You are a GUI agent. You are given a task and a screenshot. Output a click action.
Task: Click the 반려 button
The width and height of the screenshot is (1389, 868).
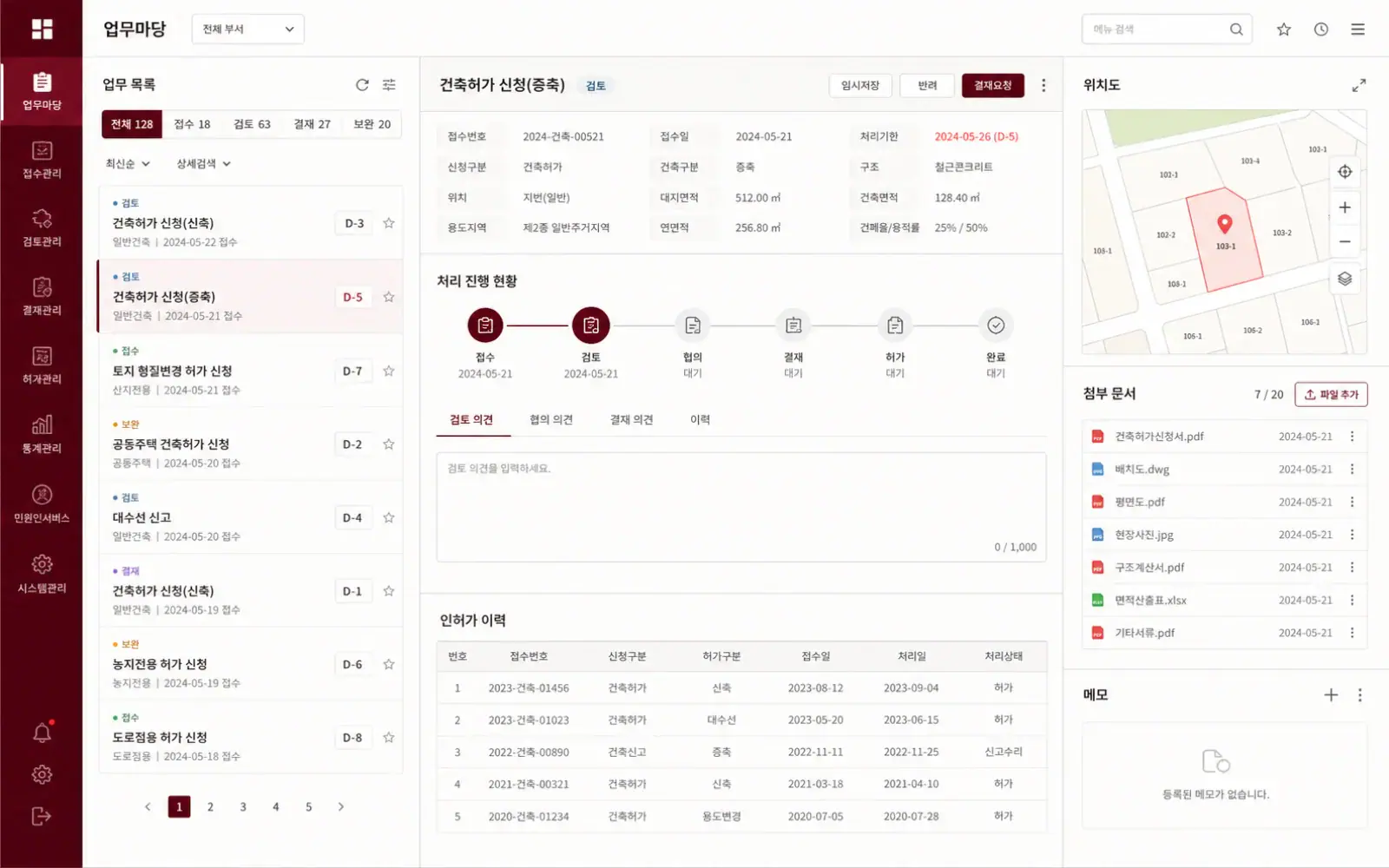927,85
